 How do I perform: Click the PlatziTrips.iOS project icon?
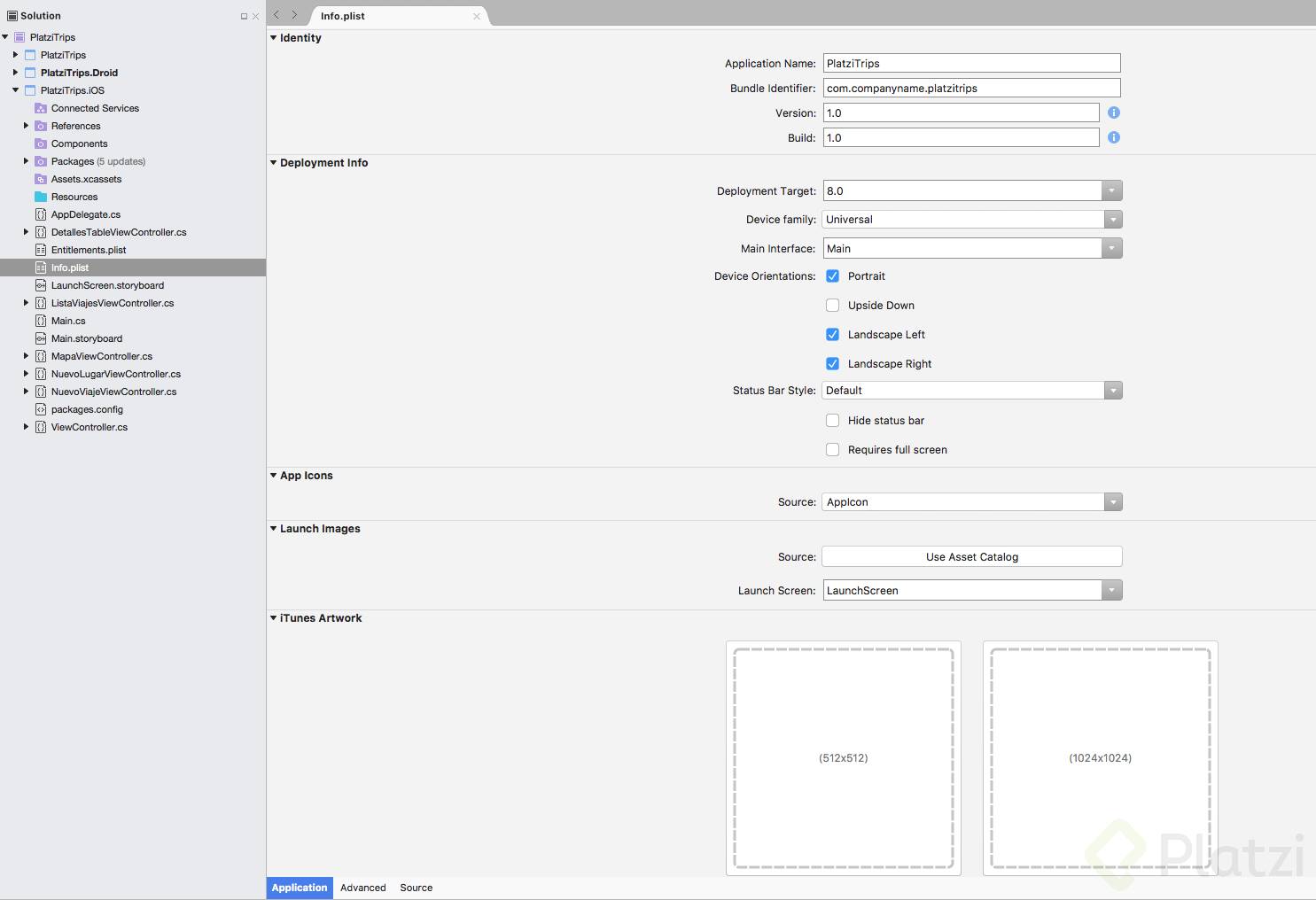[x=30, y=90]
